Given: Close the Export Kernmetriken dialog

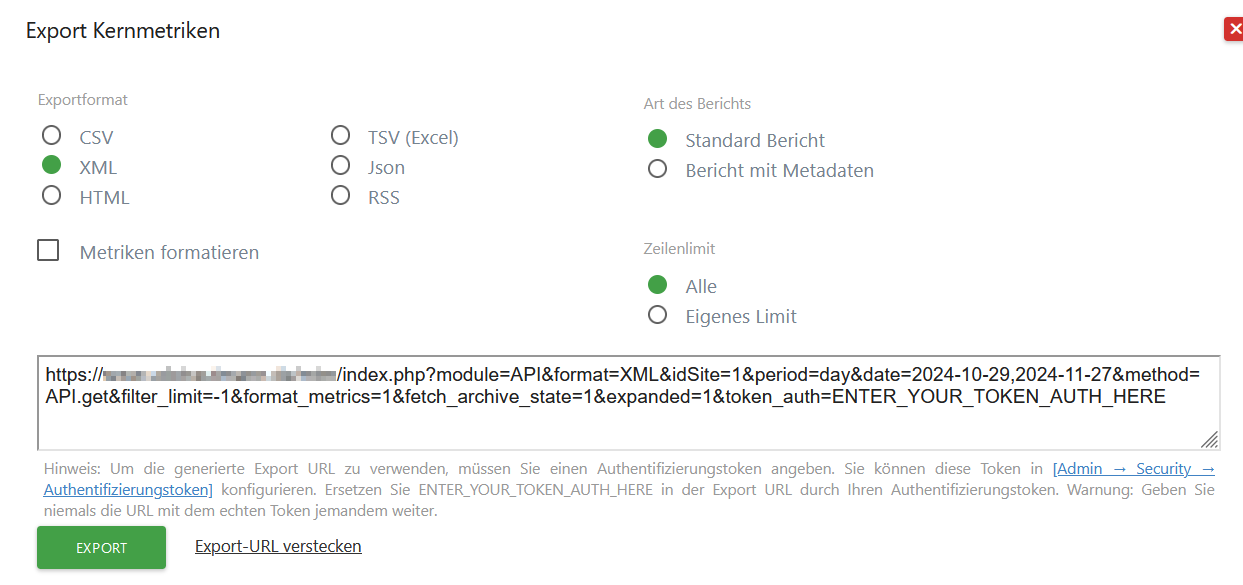Looking at the screenshot, I should coord(1234,30).
